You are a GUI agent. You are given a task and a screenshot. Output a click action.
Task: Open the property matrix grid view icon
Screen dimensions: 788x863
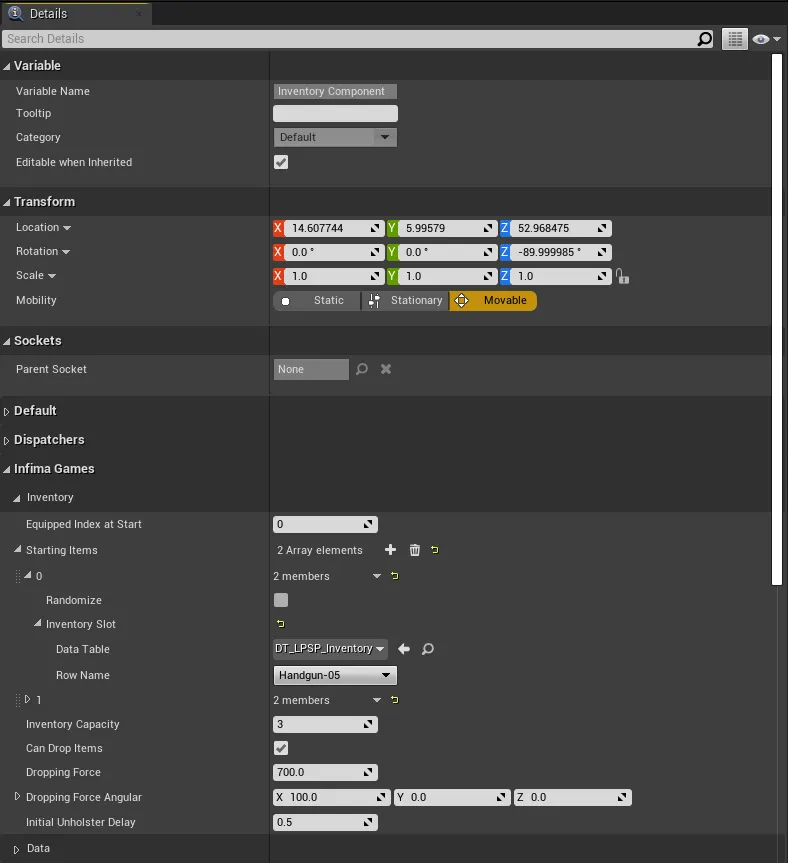[x=735, y=39]
